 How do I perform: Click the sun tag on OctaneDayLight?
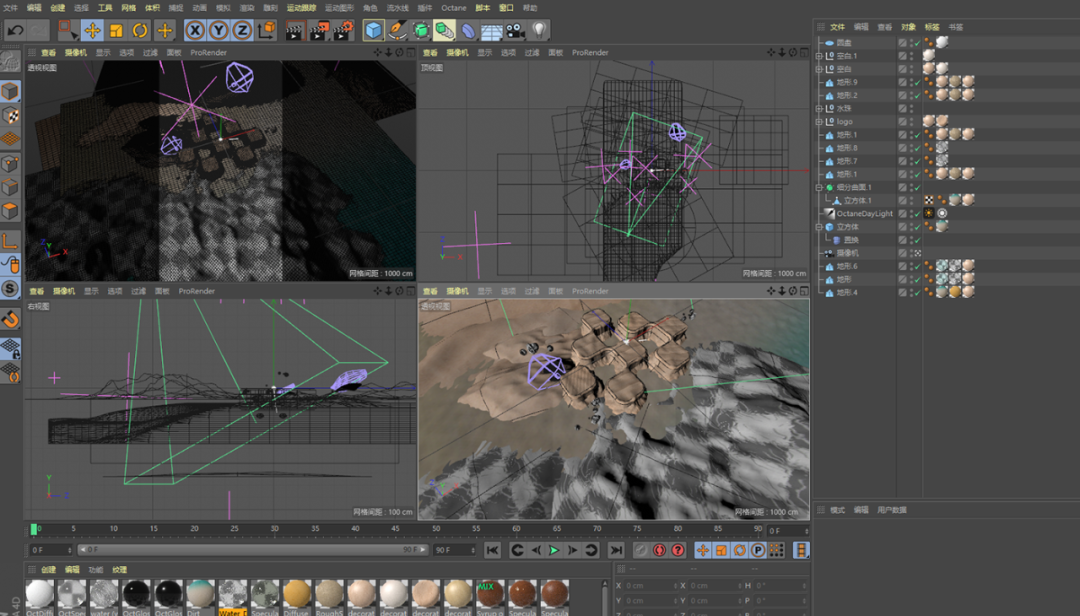click(x=929, y=214)
